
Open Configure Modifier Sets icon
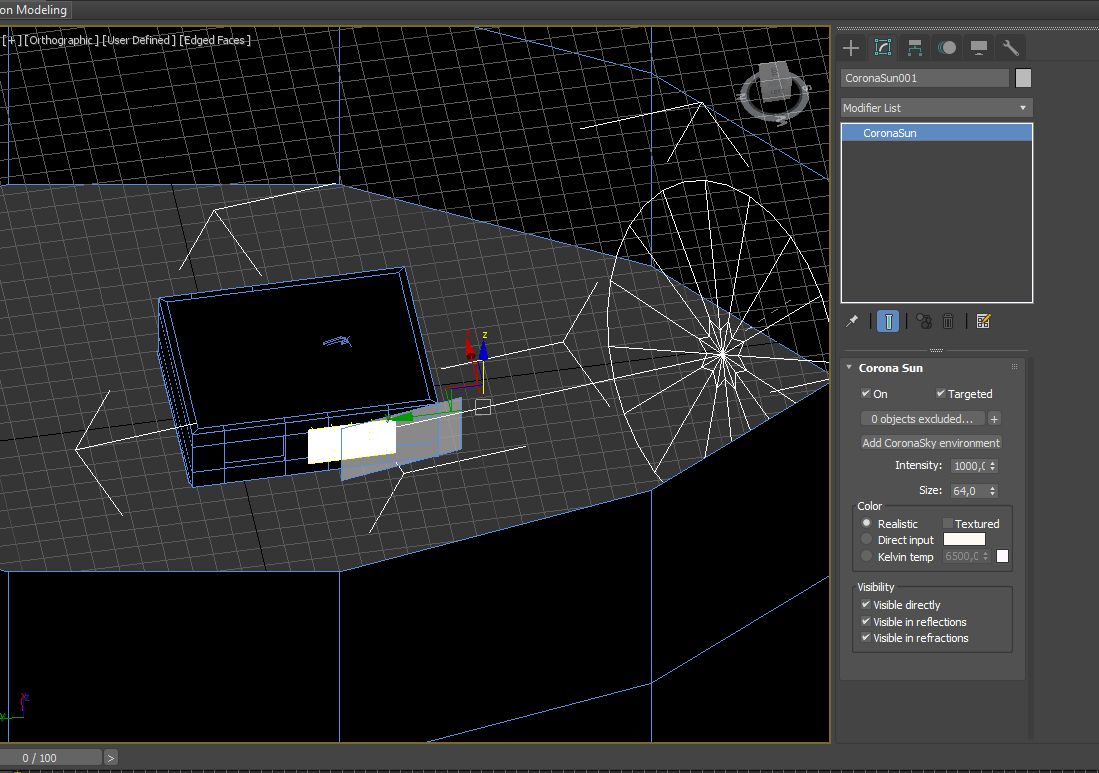983,321
